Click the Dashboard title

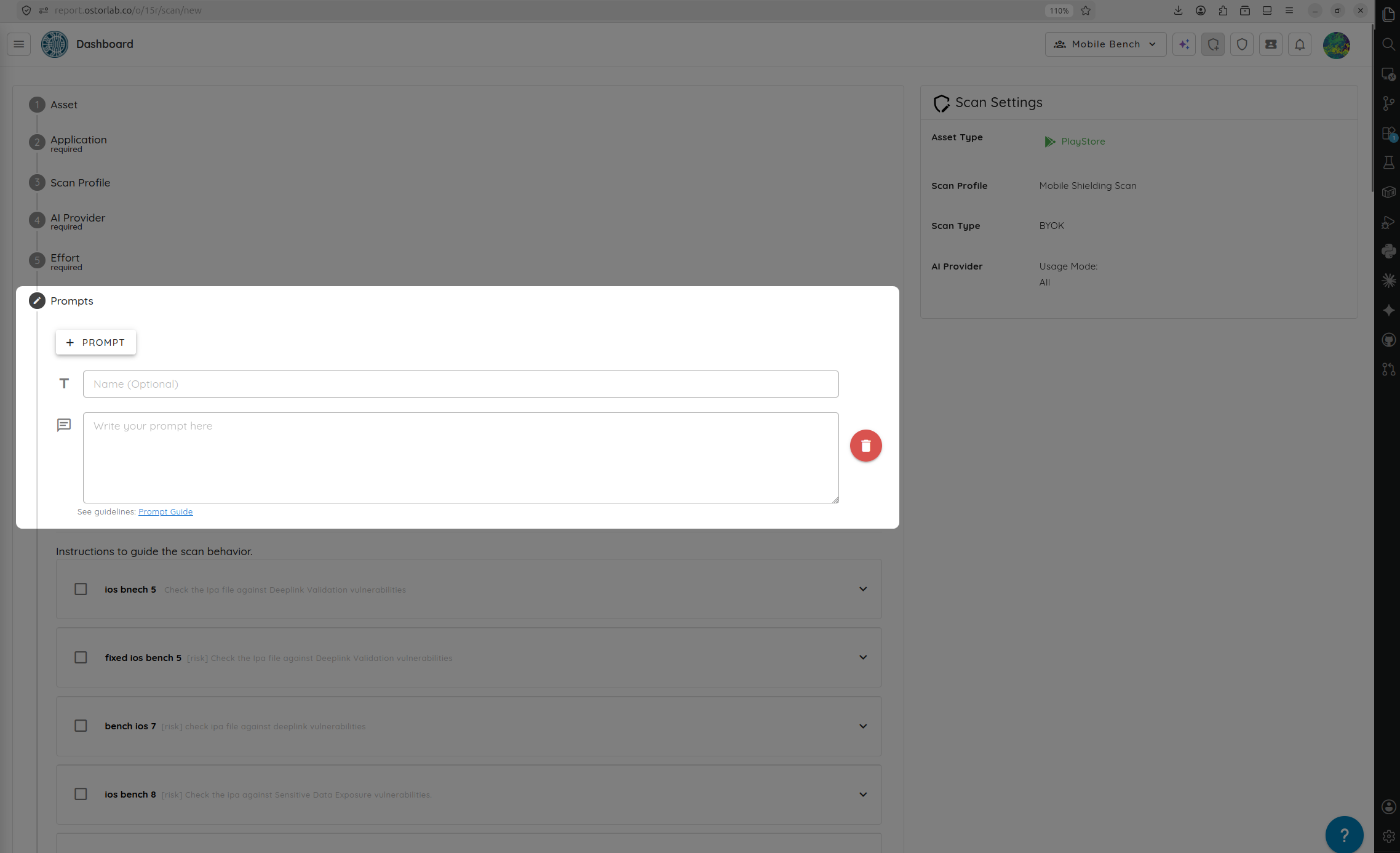pos(105,44)
